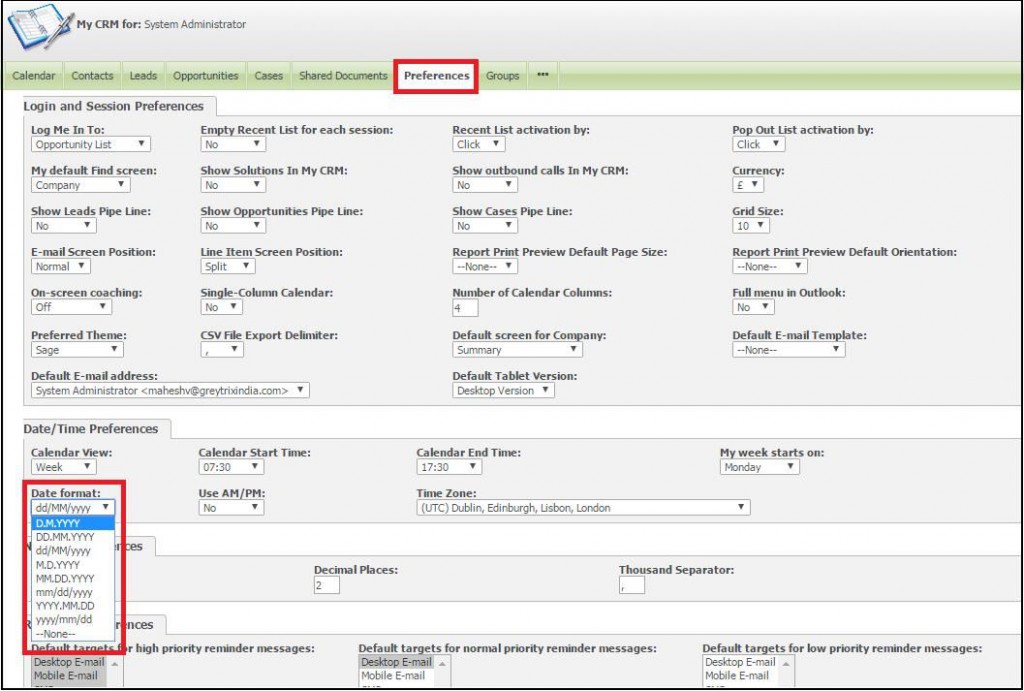This screenshot has height=691, width=1024.
Task: Click the Thousand Separator input box
Action: (x=631, y=586)
